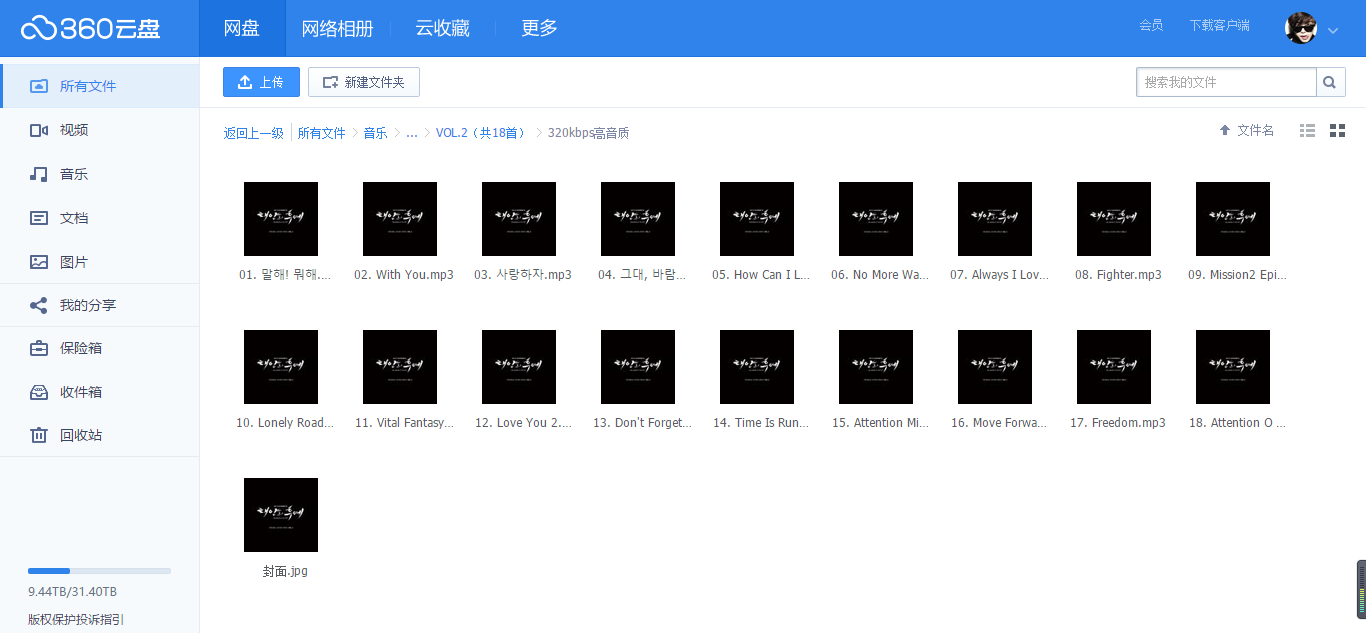This screenshot has width=1366, height=633.
Task: Select the 13. Don't Forget thumbnail
Action: click(638, 367)
